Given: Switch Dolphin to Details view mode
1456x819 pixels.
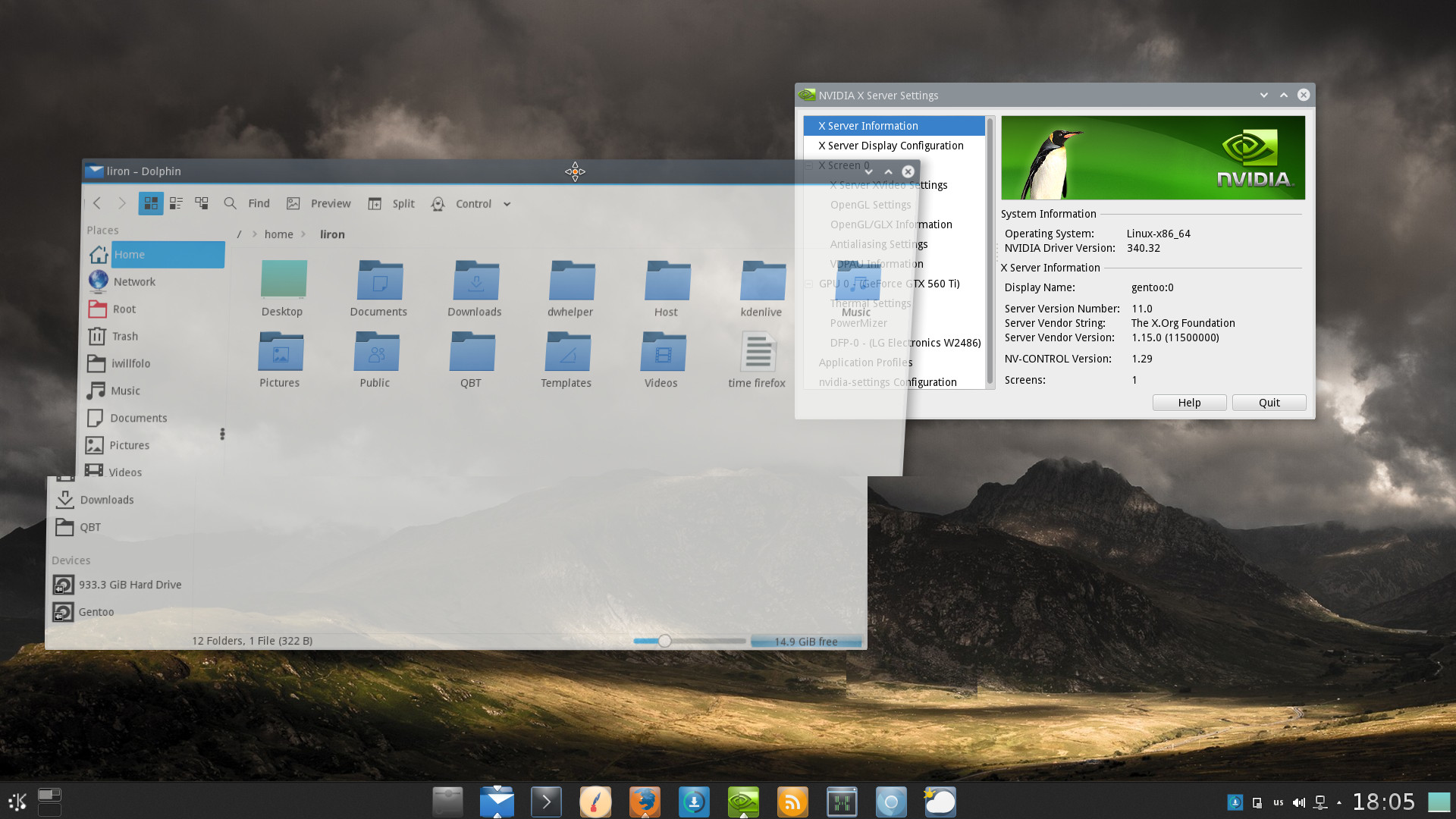Looking at the screenshot, I should tap(202, 203).
